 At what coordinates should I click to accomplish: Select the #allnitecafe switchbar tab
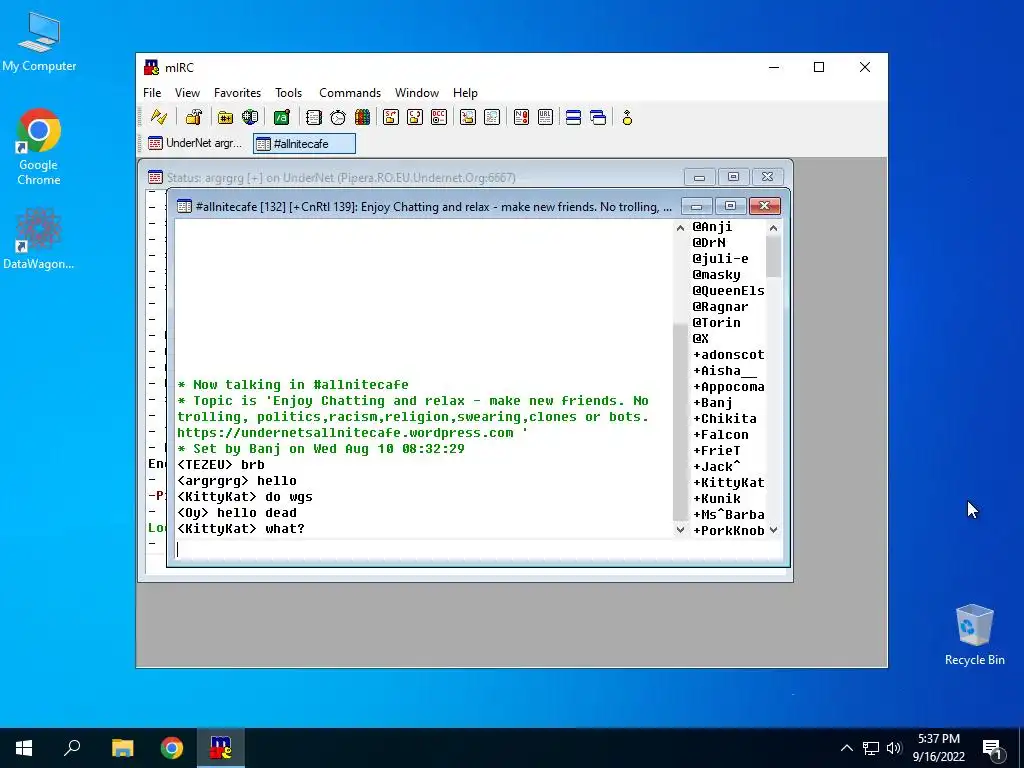(304, 144)
